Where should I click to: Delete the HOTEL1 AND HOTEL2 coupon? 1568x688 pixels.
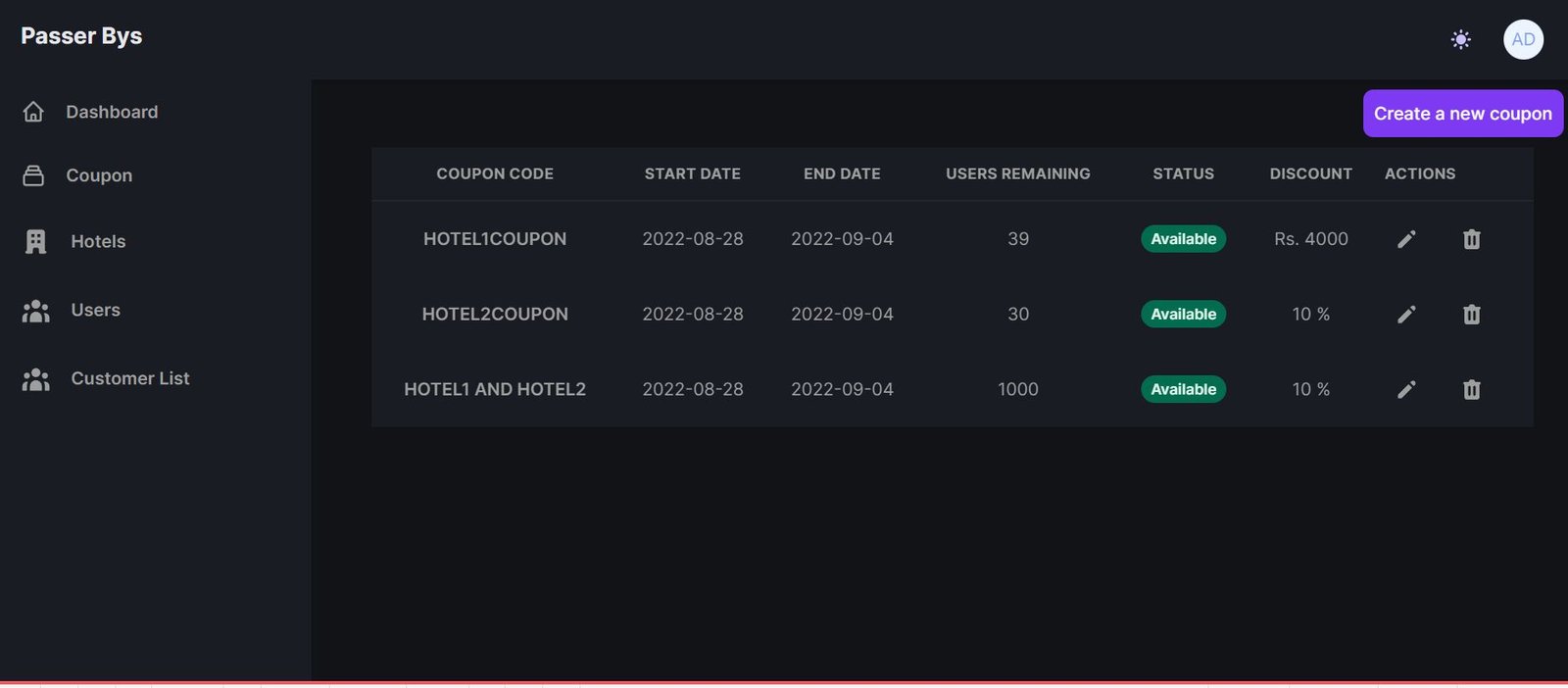point(1471,390)
